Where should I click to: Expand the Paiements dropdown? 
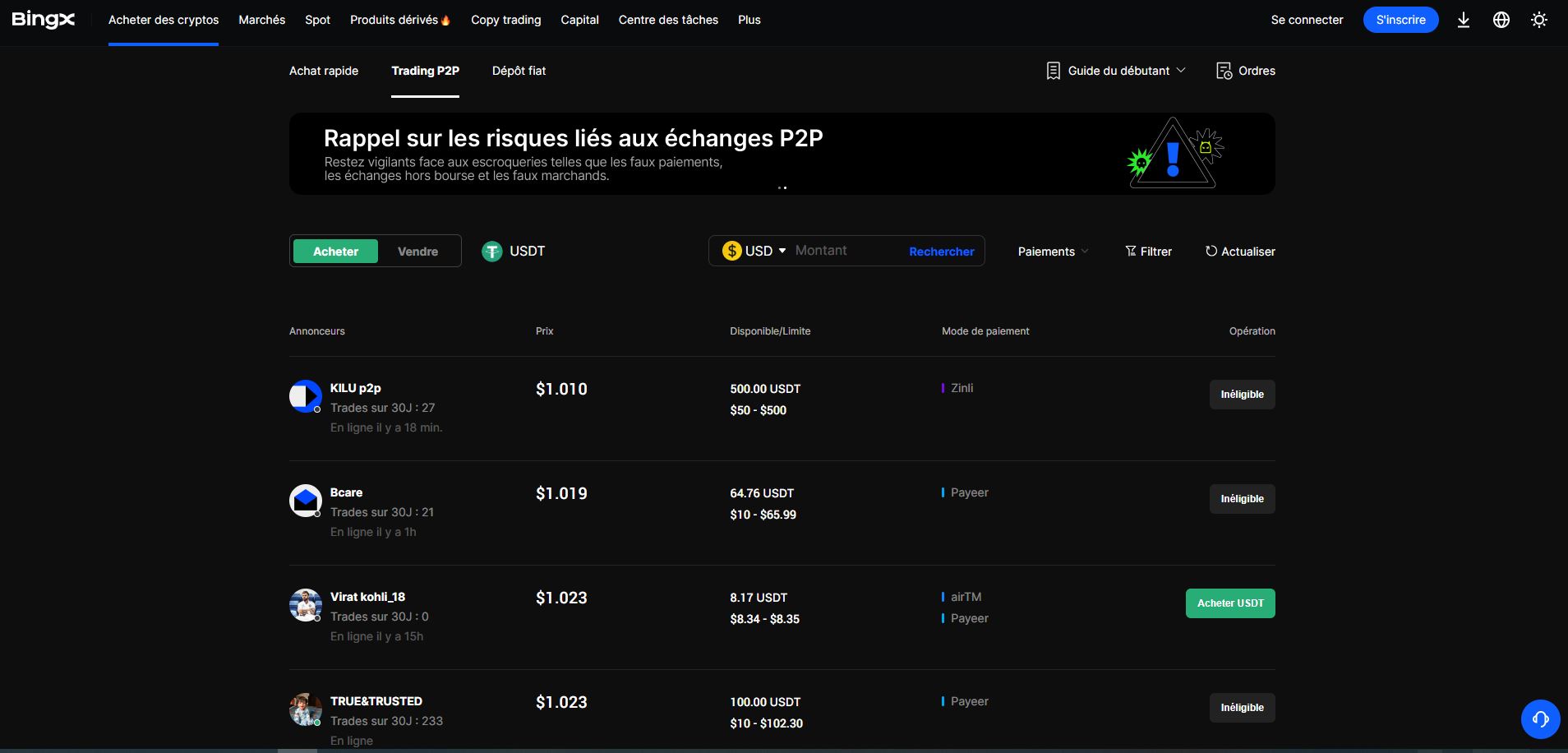tap(1053, 251)
